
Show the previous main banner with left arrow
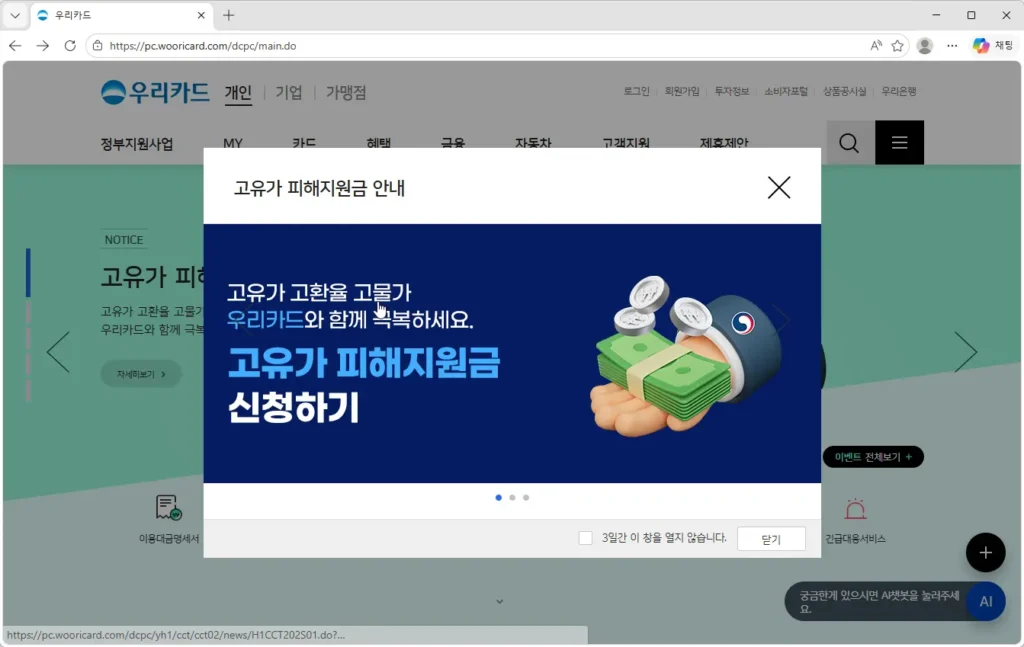pos(58,352)
